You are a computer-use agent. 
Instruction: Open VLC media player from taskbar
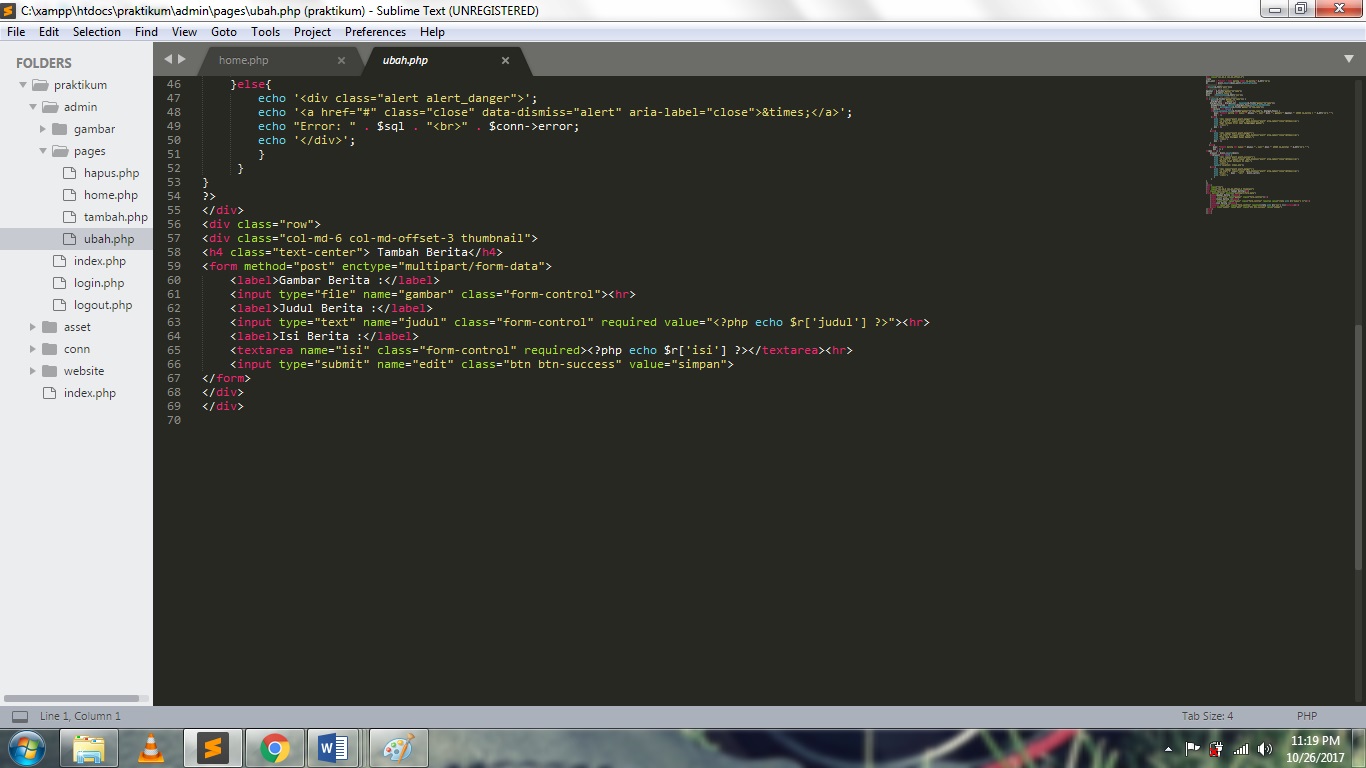tap(151, 748)
